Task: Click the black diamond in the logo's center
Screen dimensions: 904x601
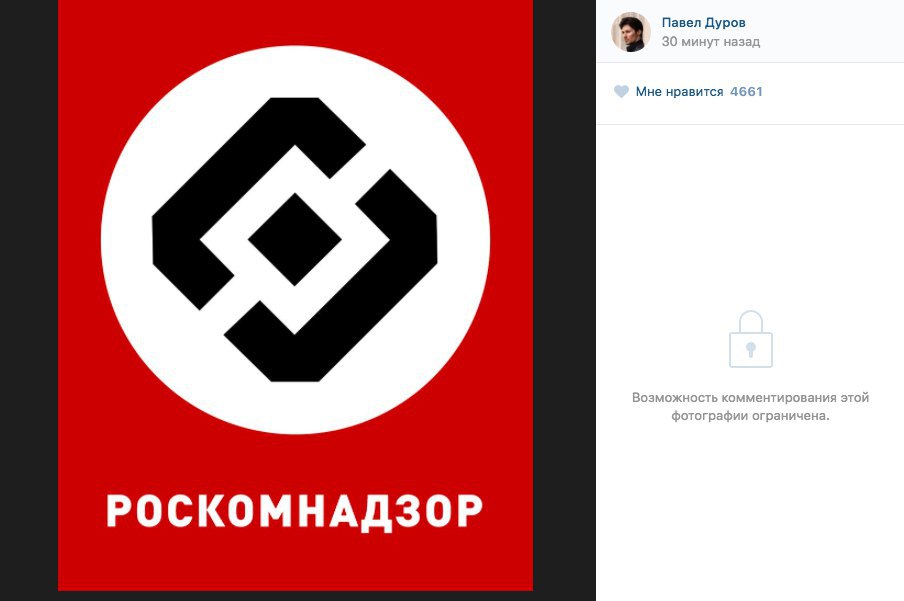Action: (295, 239)
